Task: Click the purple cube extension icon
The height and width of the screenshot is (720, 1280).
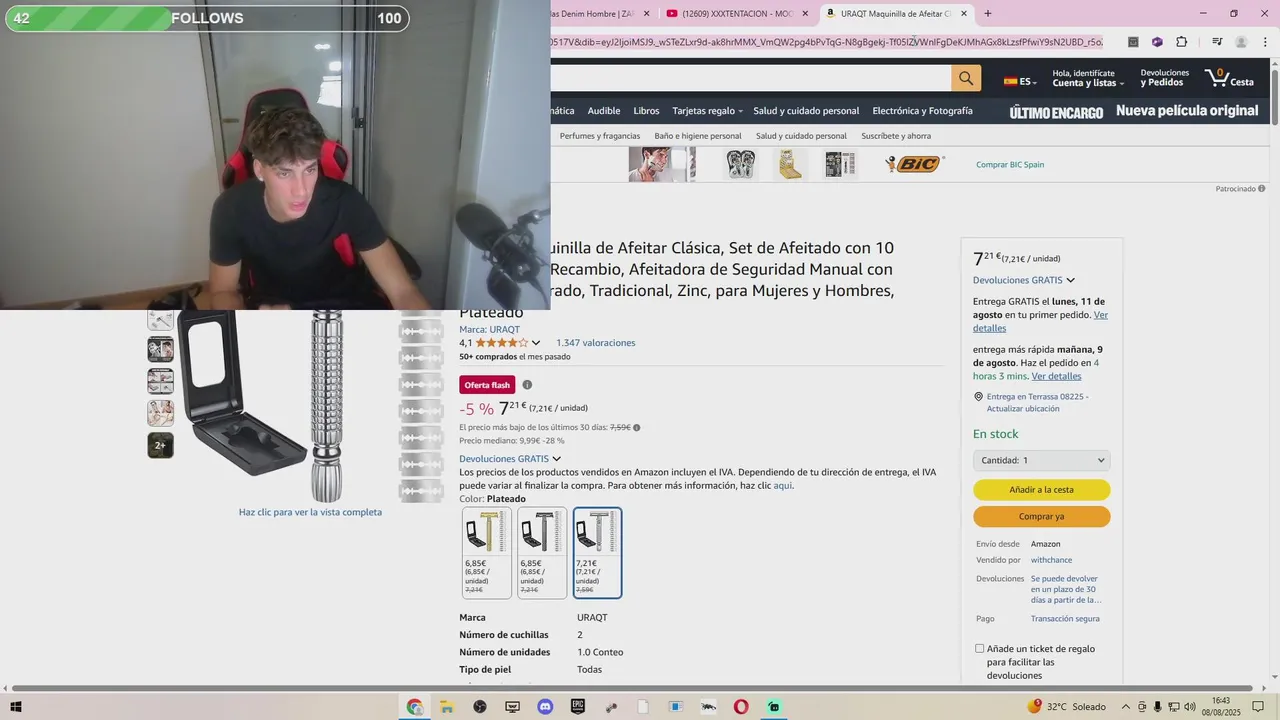Action: click(1157, 42)
